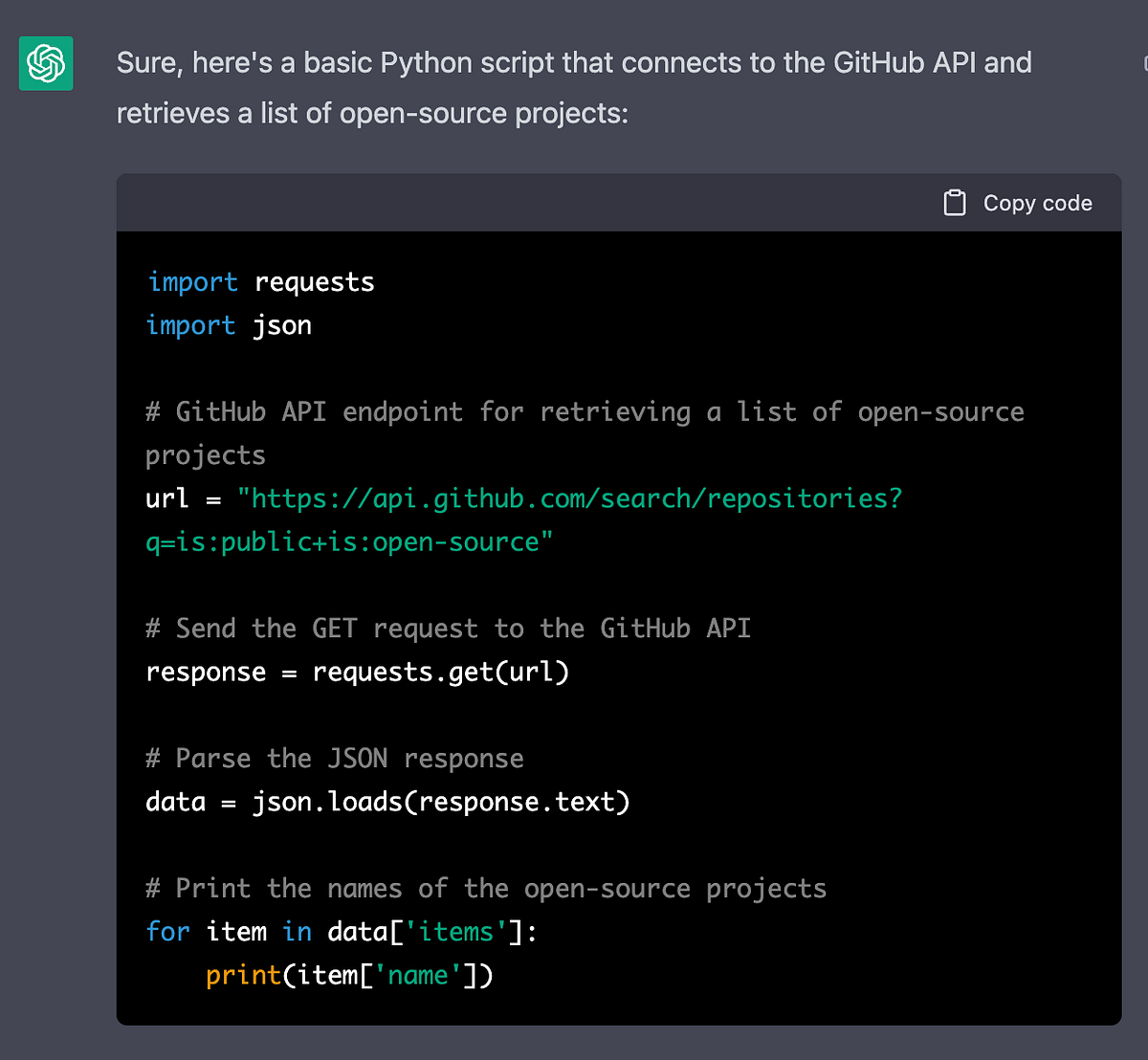The image size is (1148, 1060).
Task: Select the data['items'] expression
Action: pyautogui.click(x=429, y=931)
